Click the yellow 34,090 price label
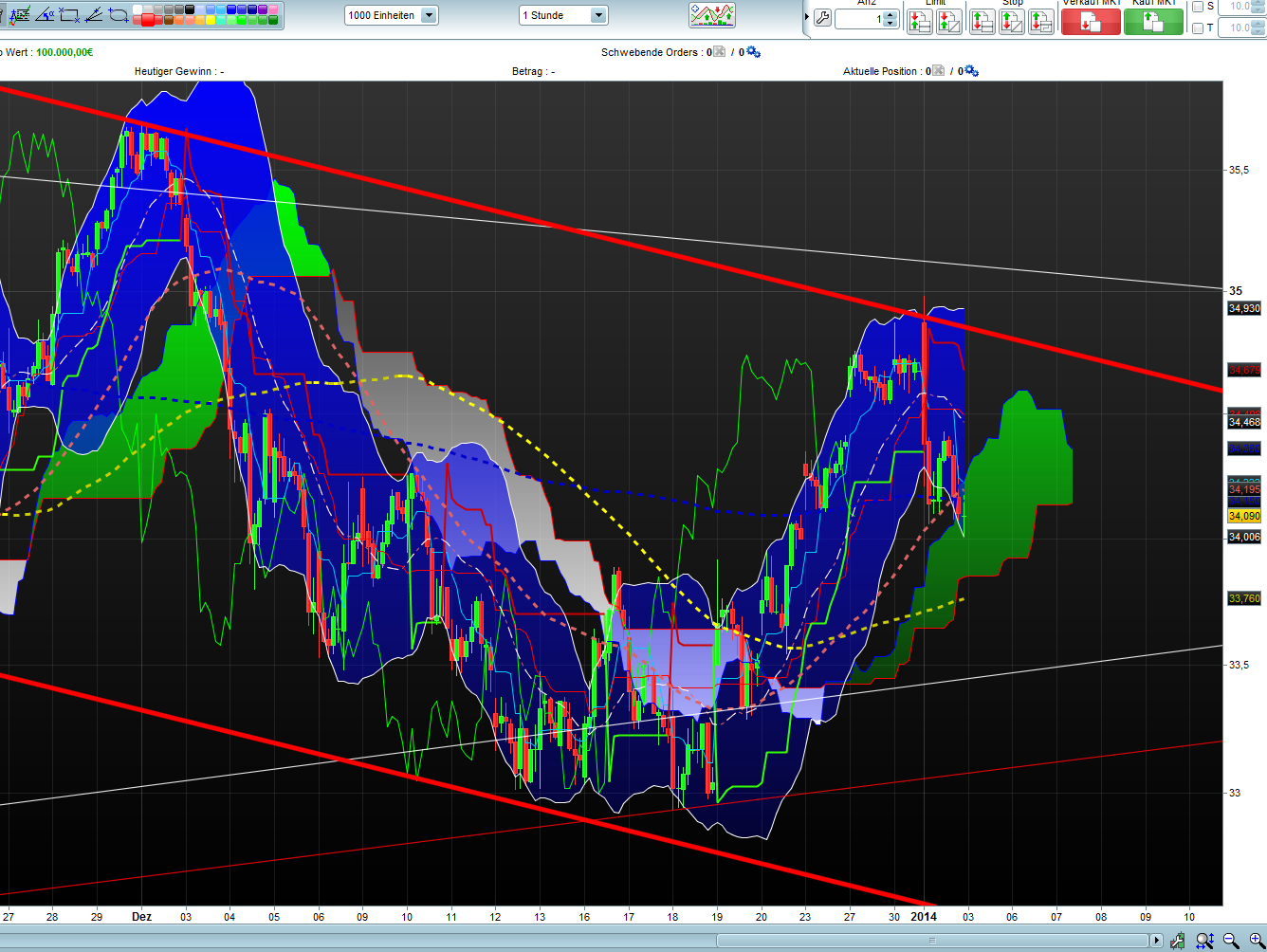This screenshot has width=1267, height=952. click(1244, 516)
